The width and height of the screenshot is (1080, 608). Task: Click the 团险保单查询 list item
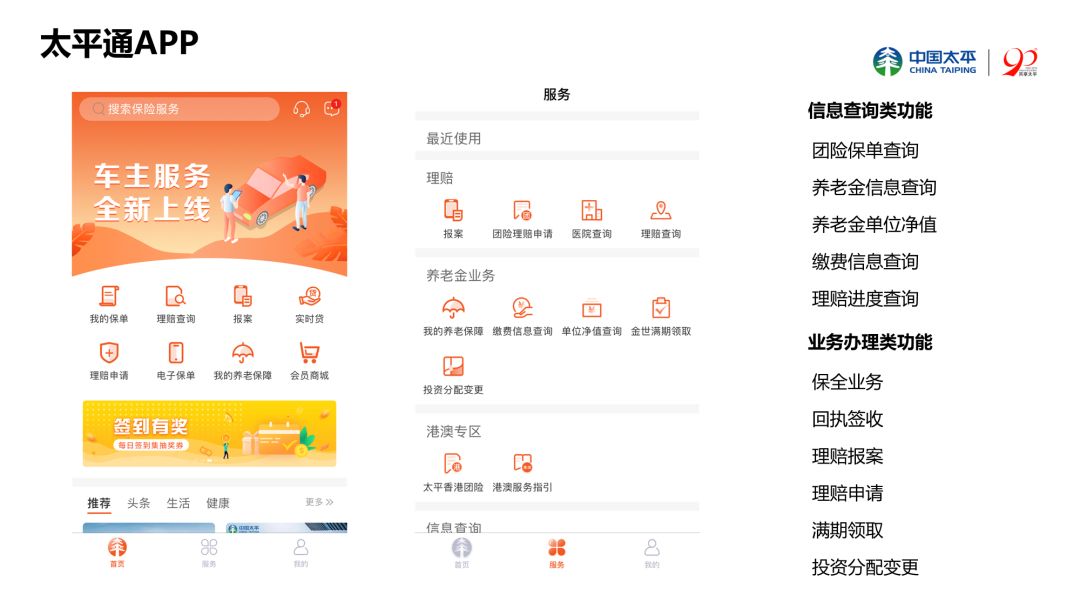coord(865,151)
